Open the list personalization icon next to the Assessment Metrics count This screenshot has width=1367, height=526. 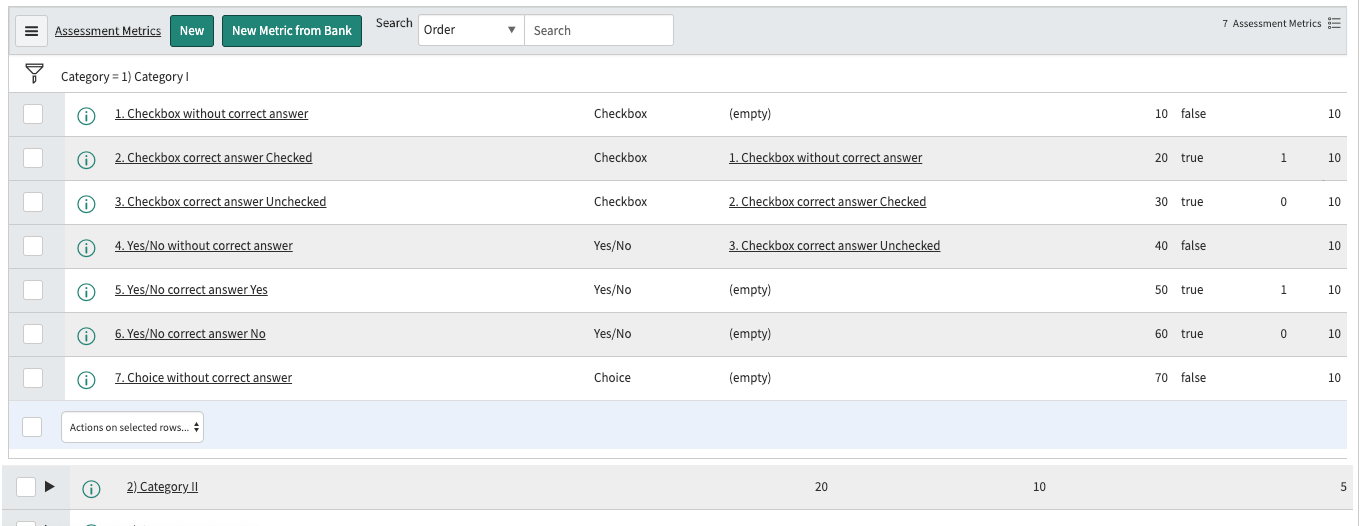[x=1334, y=23]
